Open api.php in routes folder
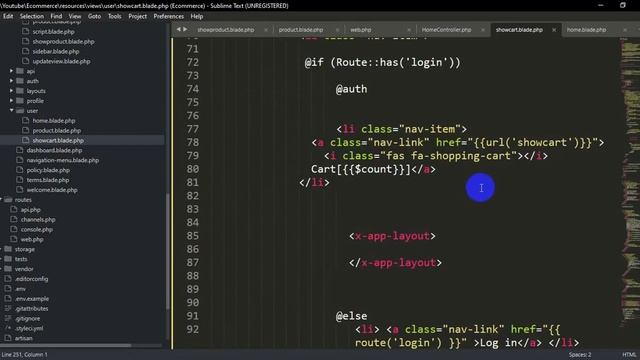This screenshot has width=640, height=360. pyautogui.click(x=31, y=209)
